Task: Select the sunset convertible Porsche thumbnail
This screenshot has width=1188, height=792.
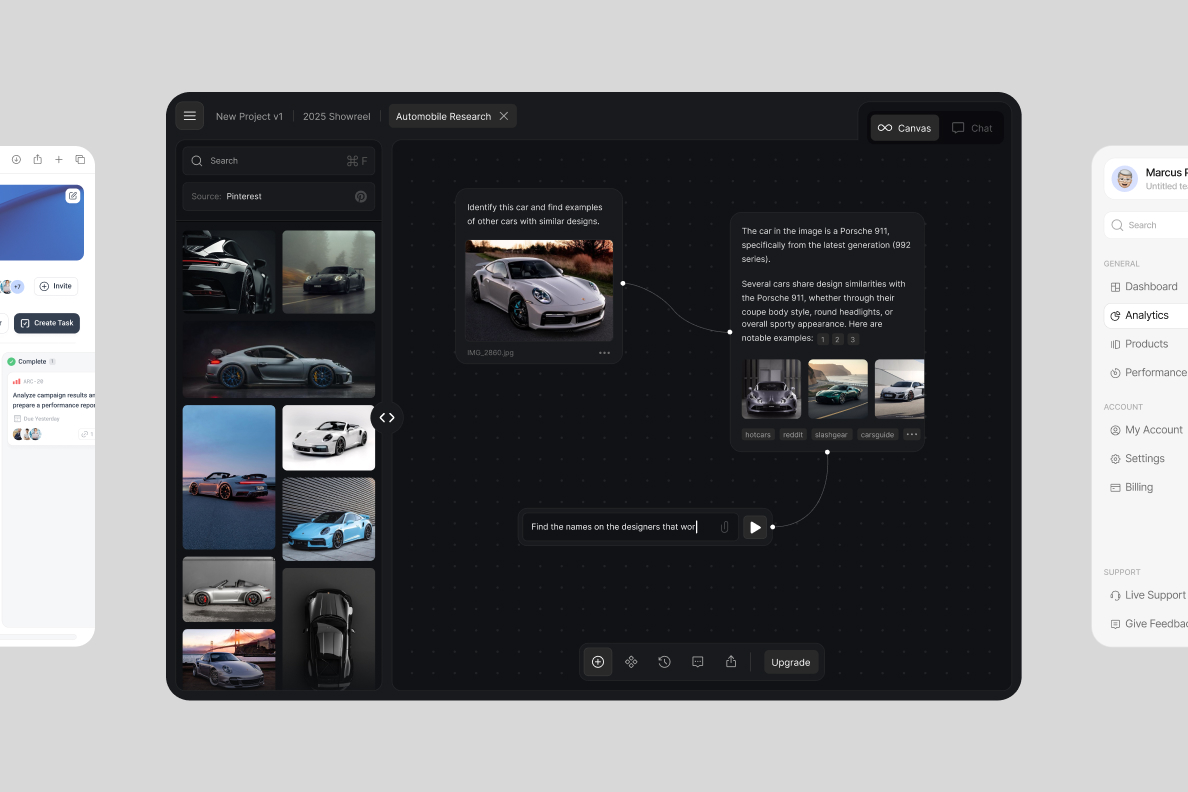Action: click(229, 477)
